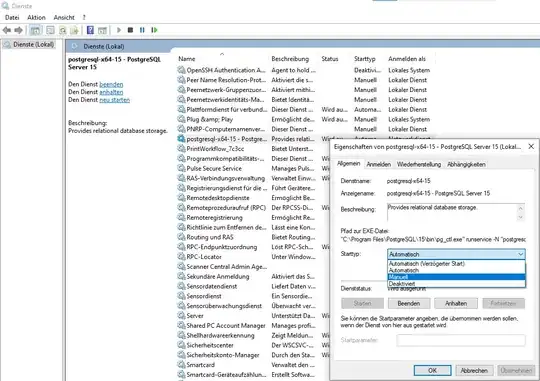Click the Startparameter input field
Screen dimensions: 540x381
click(x=461, y=340)
